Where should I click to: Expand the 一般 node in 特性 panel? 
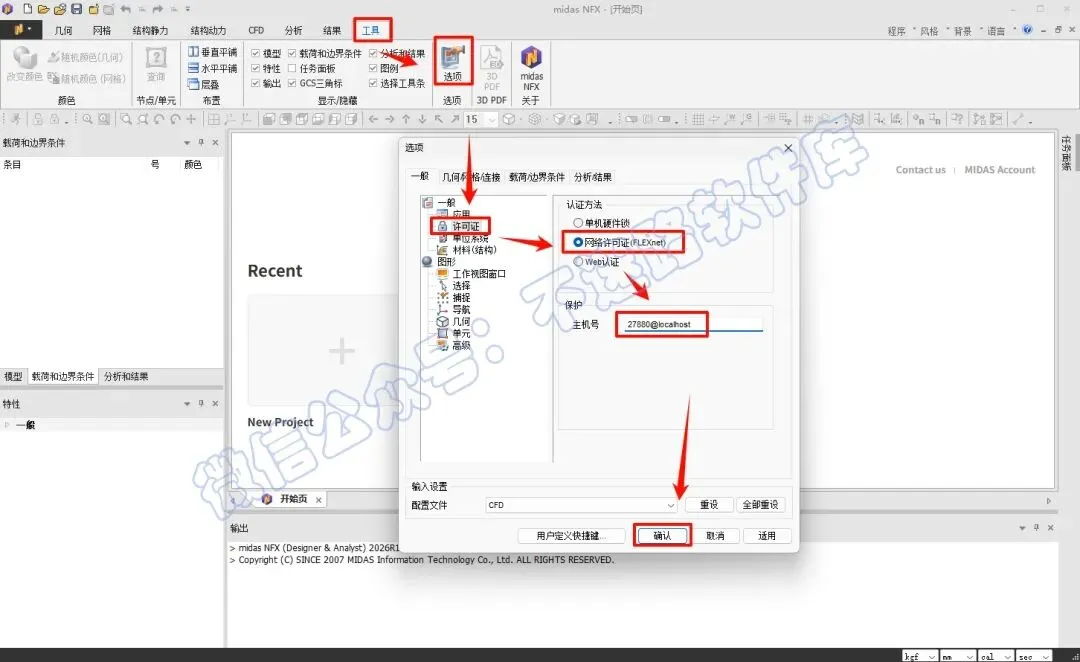7,425
